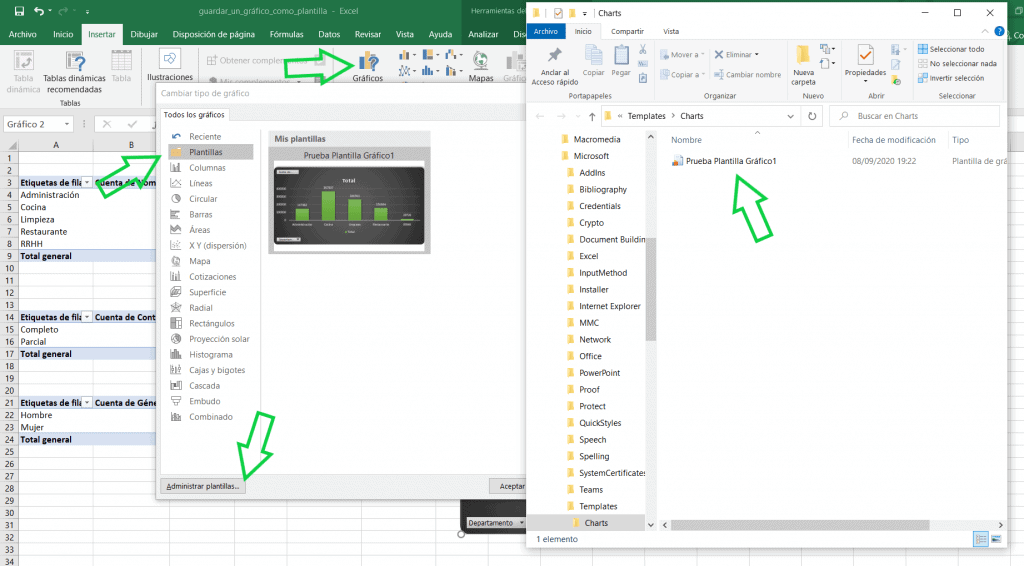Click Invertir selección in Explorer
The image size is (1024, 566).
pos(951,78)
